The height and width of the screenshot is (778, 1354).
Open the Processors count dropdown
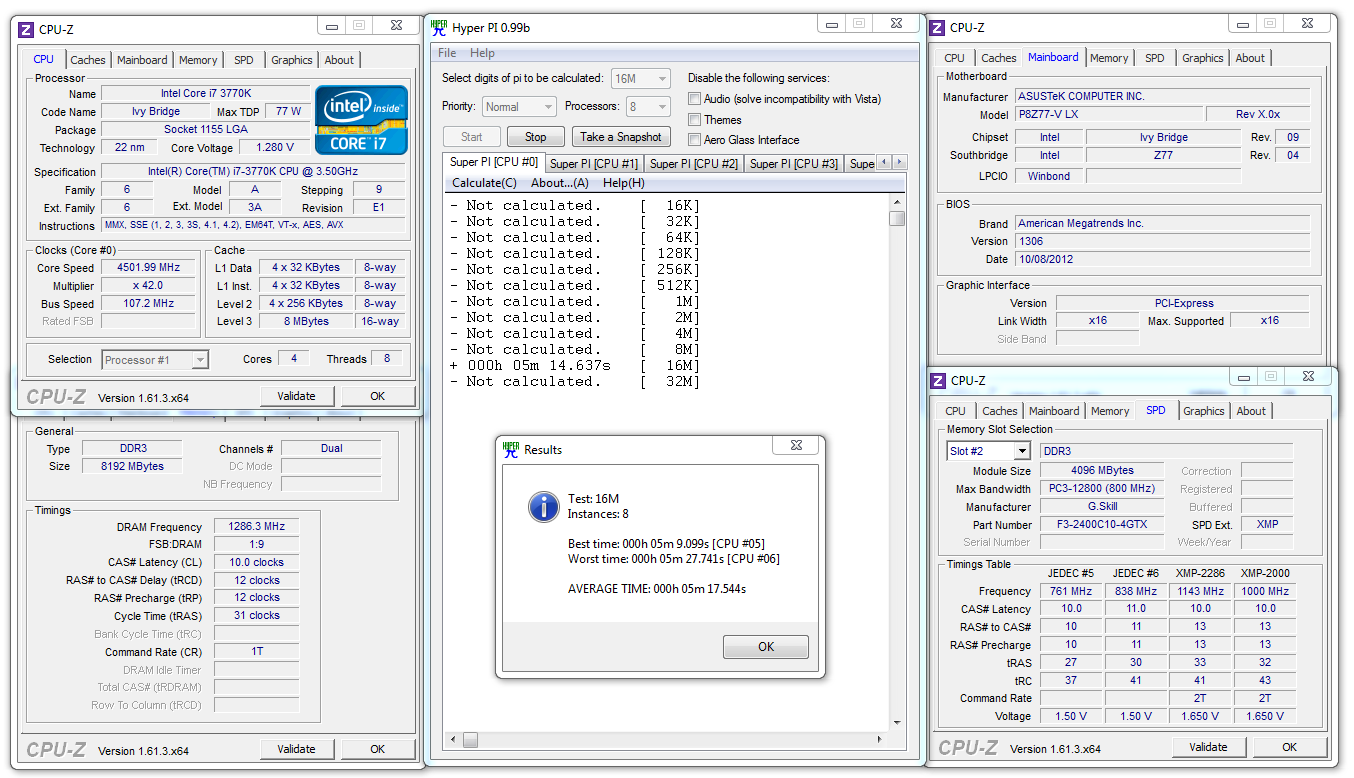[x=648, y=107]
